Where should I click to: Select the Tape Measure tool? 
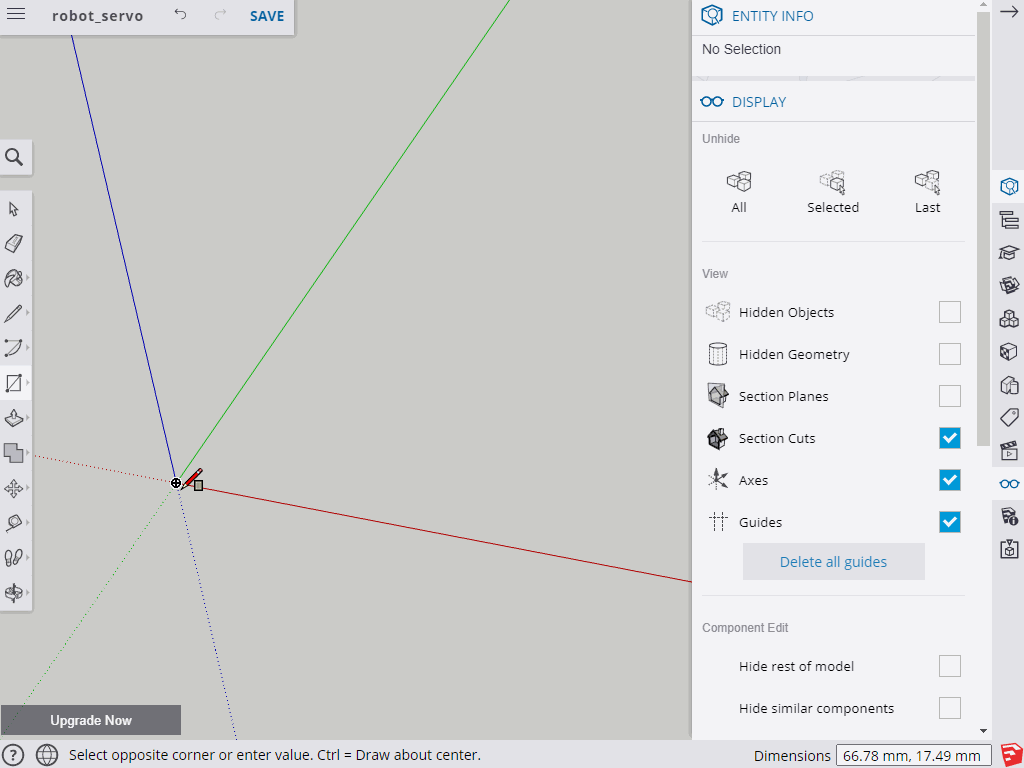[14, 522]
